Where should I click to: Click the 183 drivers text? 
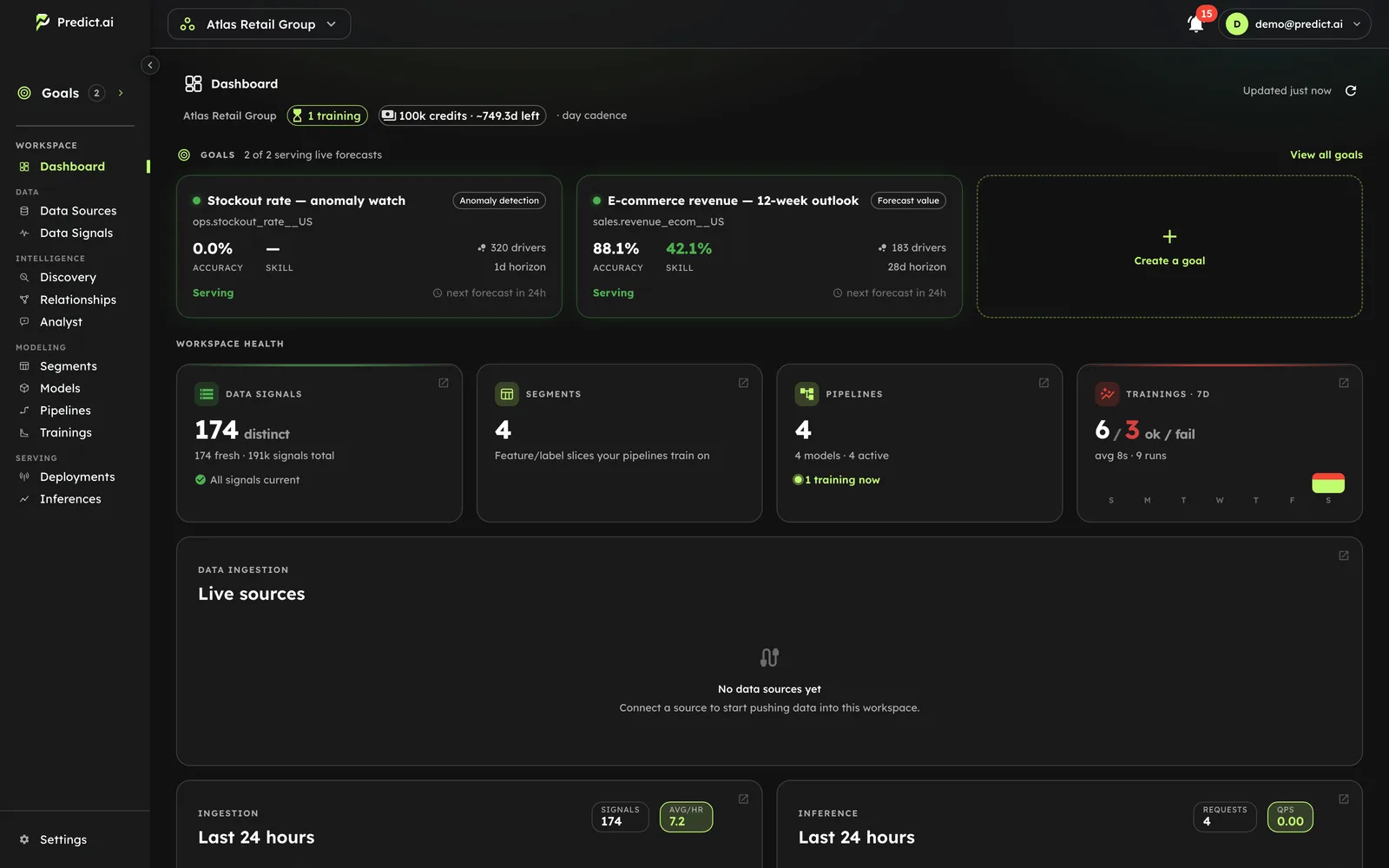point(918,248)
